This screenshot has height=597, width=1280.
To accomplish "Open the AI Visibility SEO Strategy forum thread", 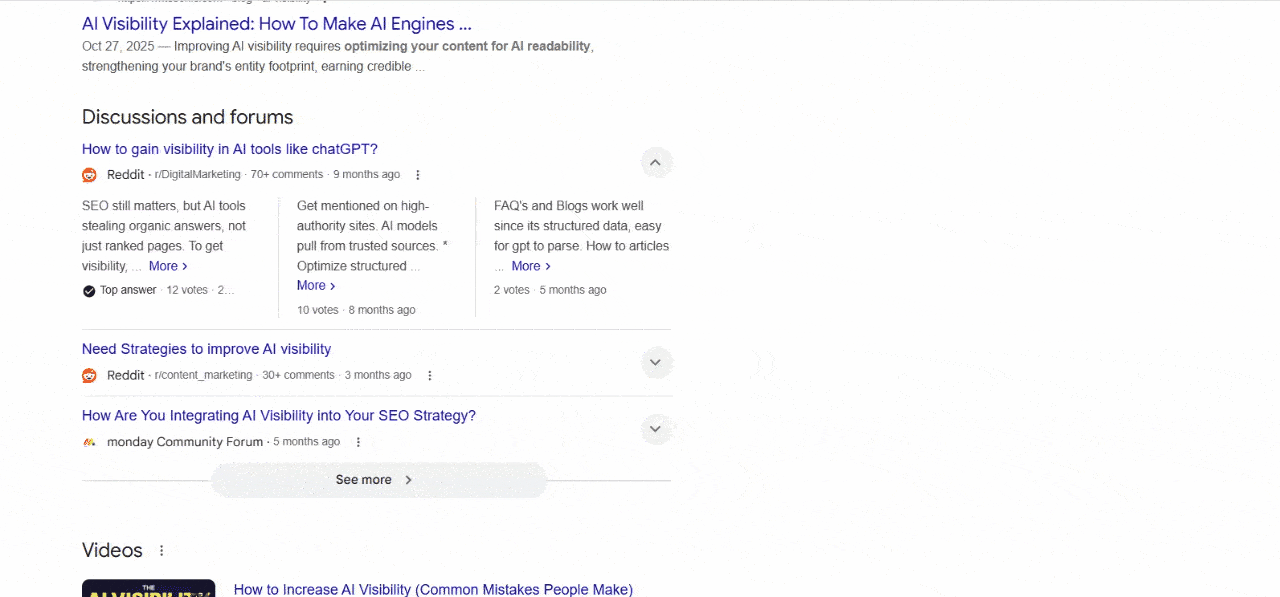I will (x=278, y=415).
